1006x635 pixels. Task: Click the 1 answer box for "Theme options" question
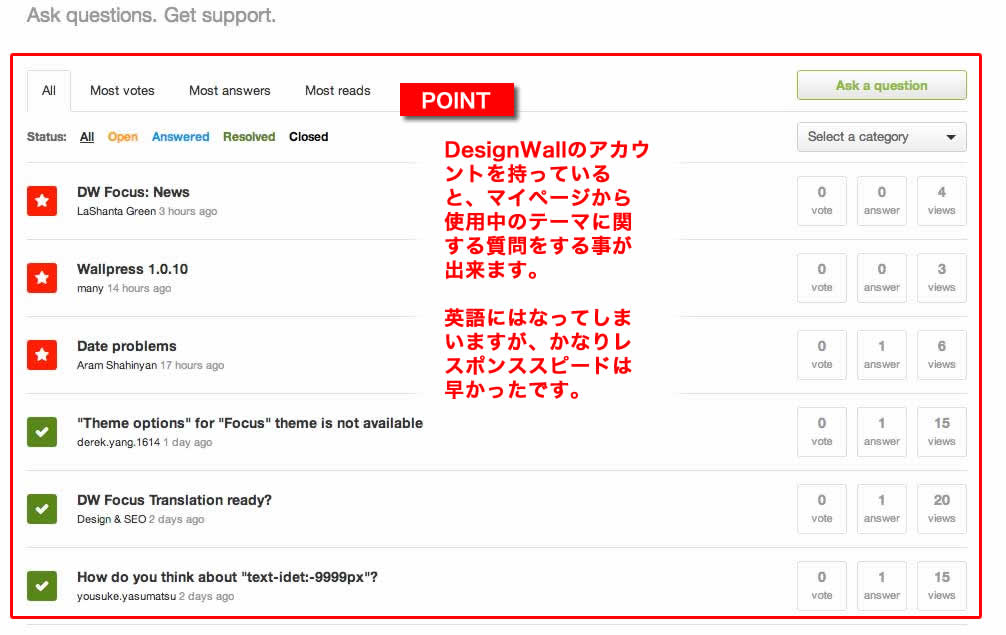coord(882,432)
